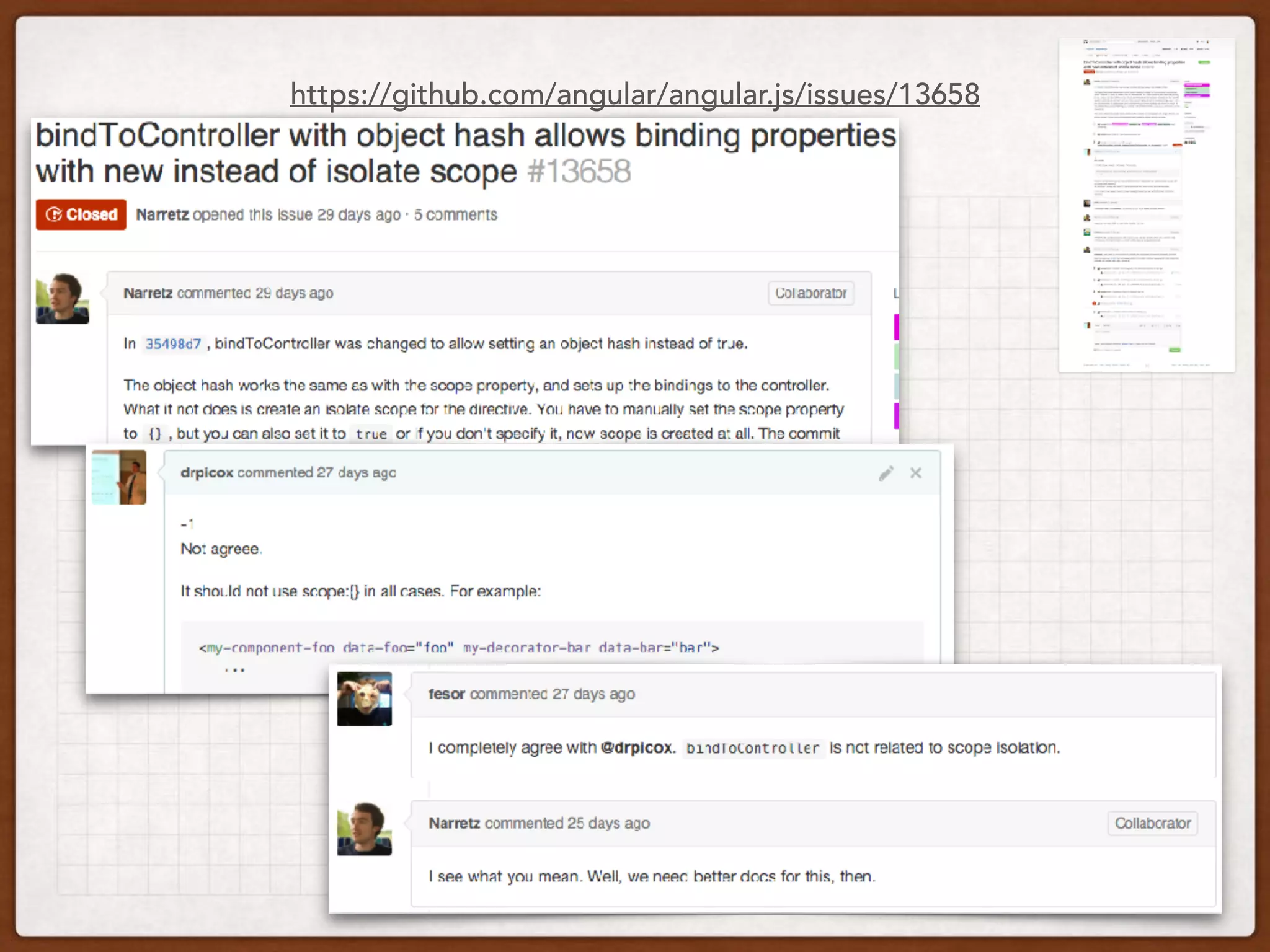Viewport: 1270px width, 952px height.
Task: Click the green label swatch in issue sidebar
Action: click(897, 356)
